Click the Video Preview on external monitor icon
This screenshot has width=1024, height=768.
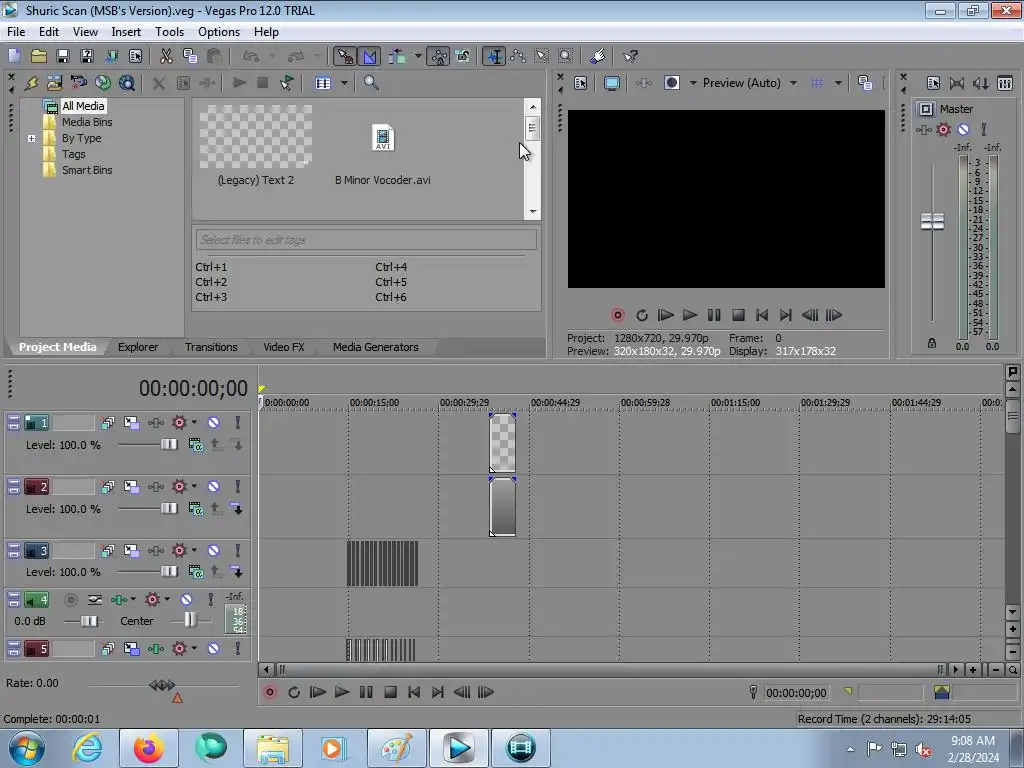click(611, 83)
